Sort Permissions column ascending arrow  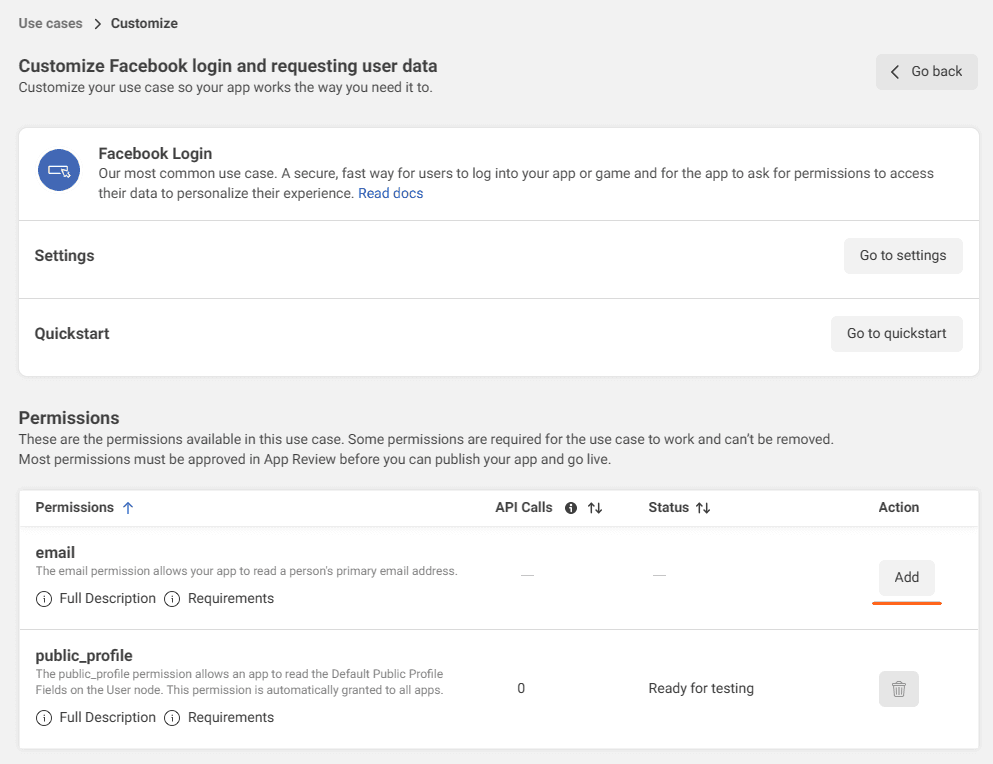tap(128, 508)
